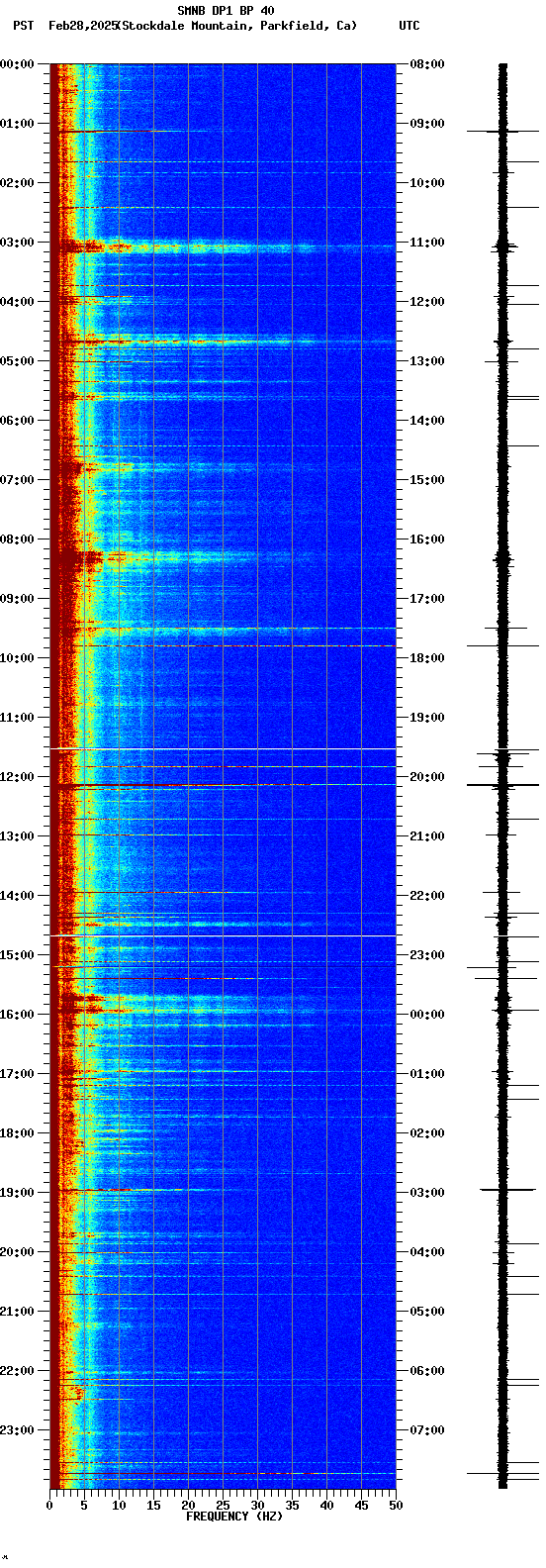Click the '50' frequency axis tick label
546x1568 pixels.
396,1506
